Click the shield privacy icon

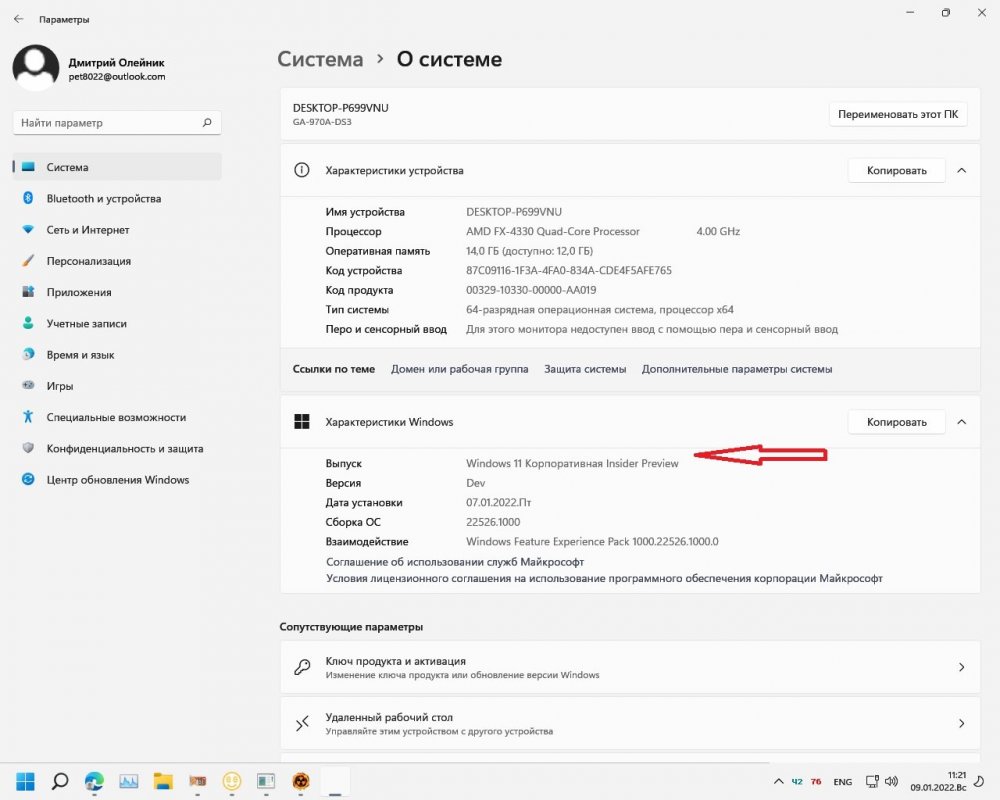pos(28,448)
